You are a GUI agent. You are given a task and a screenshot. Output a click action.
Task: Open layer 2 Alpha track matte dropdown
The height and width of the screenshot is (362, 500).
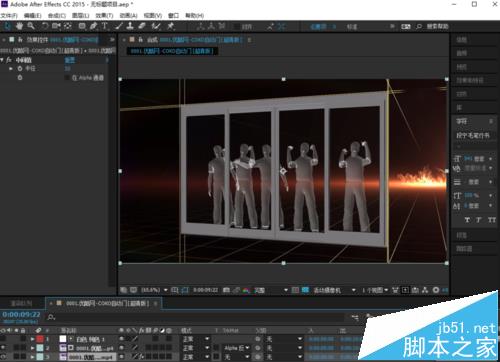[237, 348]
